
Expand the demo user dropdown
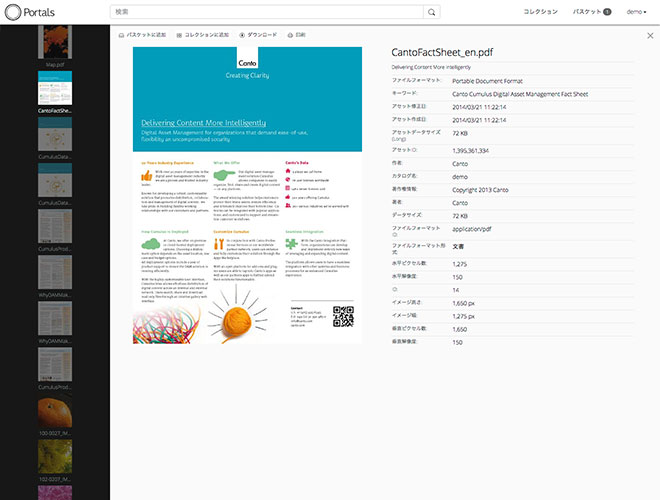click(636, 12)
